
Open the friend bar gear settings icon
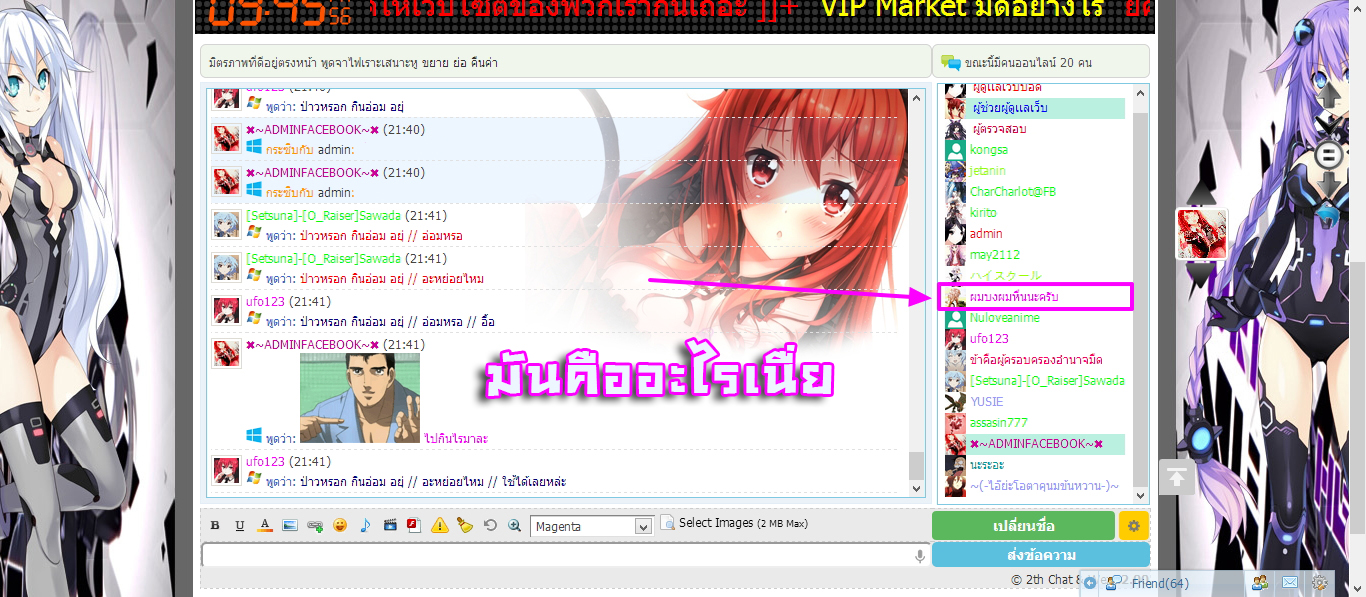[1320, 583]
